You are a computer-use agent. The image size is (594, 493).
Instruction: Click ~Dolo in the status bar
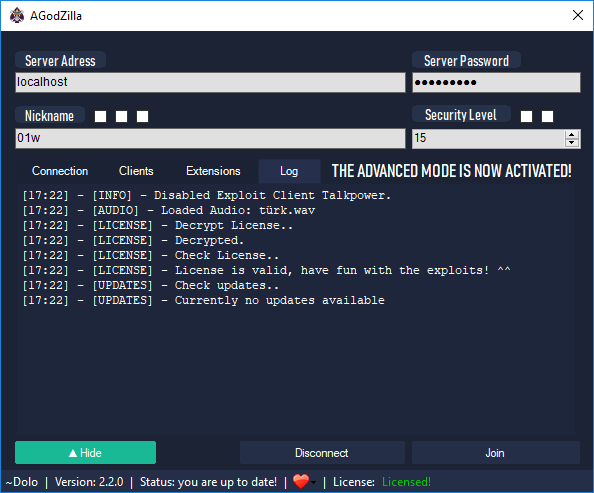(22, 482)
